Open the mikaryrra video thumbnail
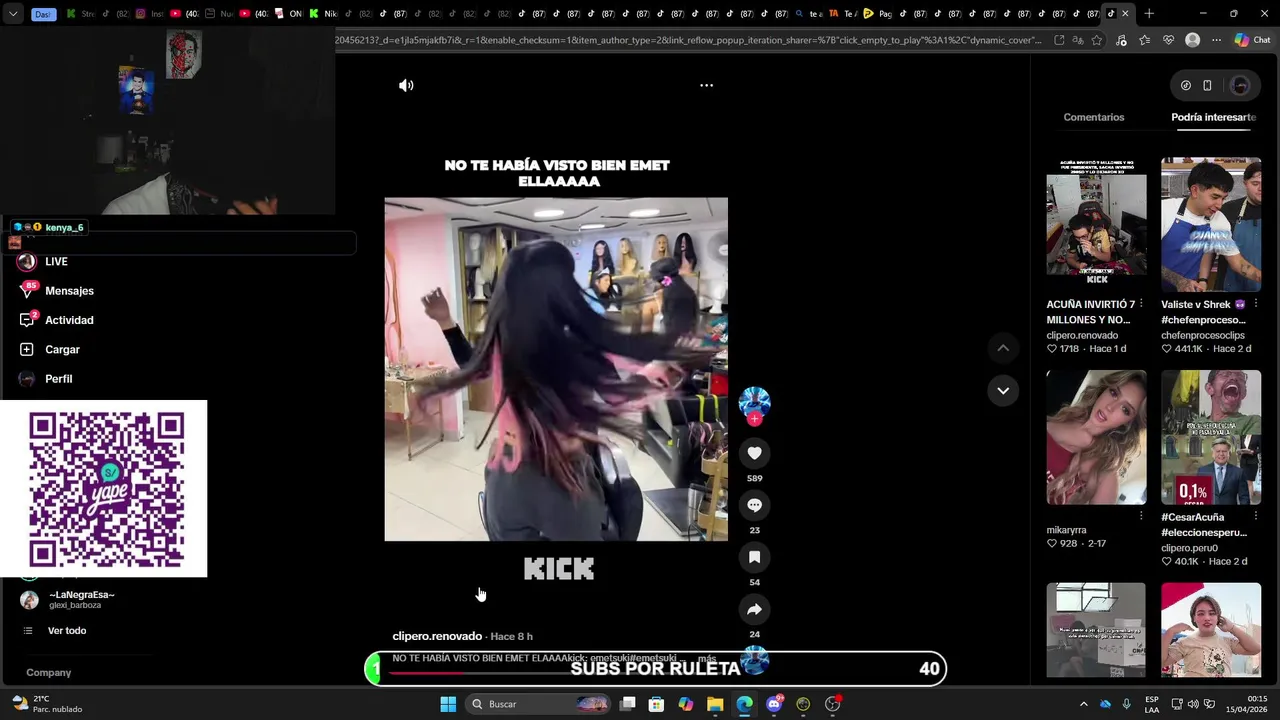1280x720 pixels. click(x=1096, y=437)
